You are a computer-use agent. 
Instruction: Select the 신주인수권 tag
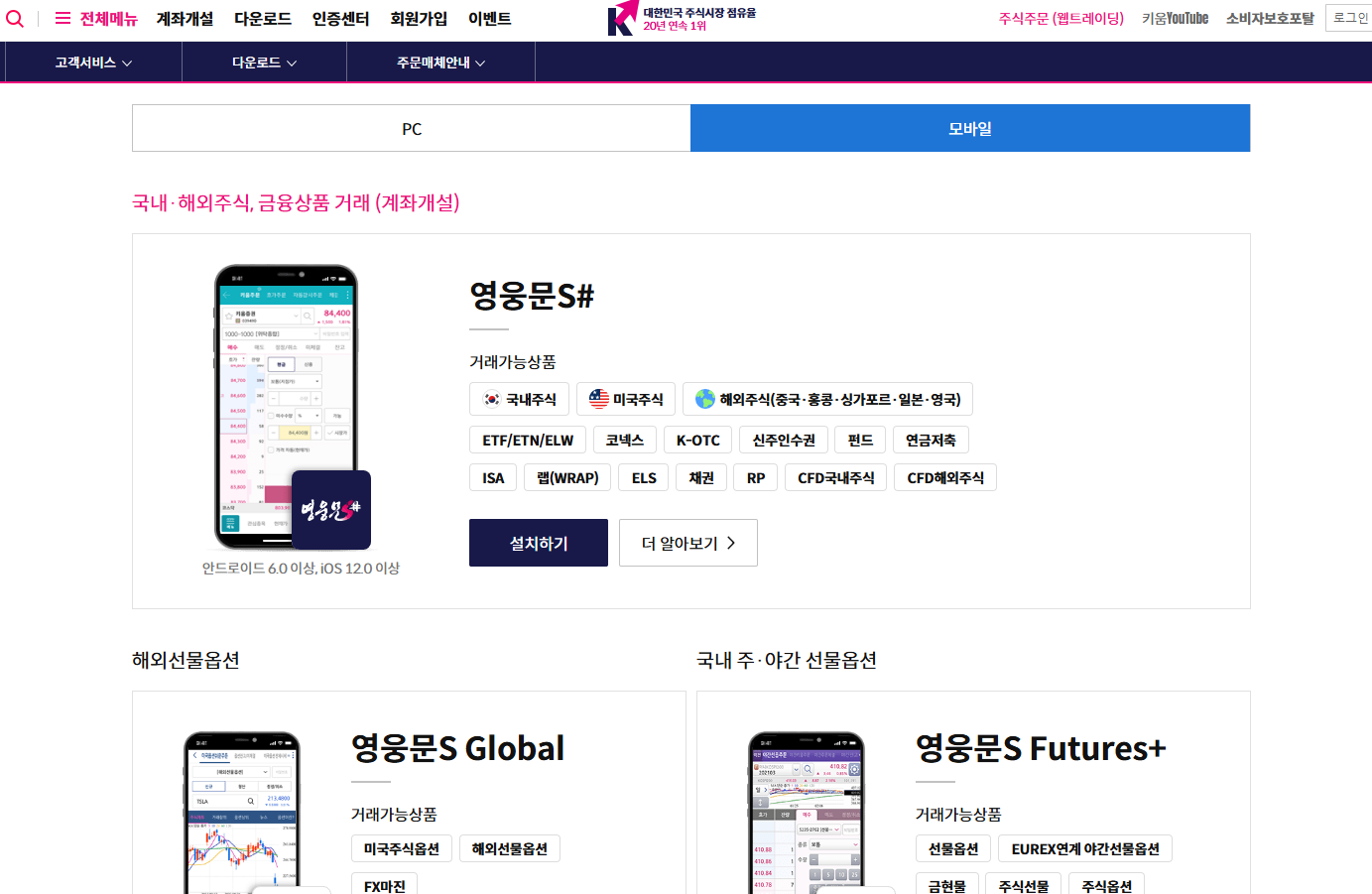click(x=784, y=440)
